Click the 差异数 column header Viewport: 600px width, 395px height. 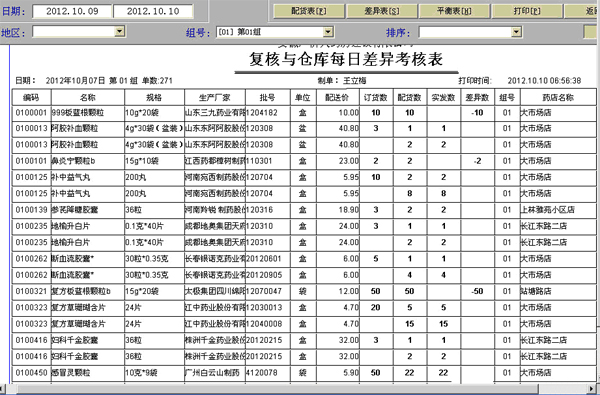click(477, 97)
